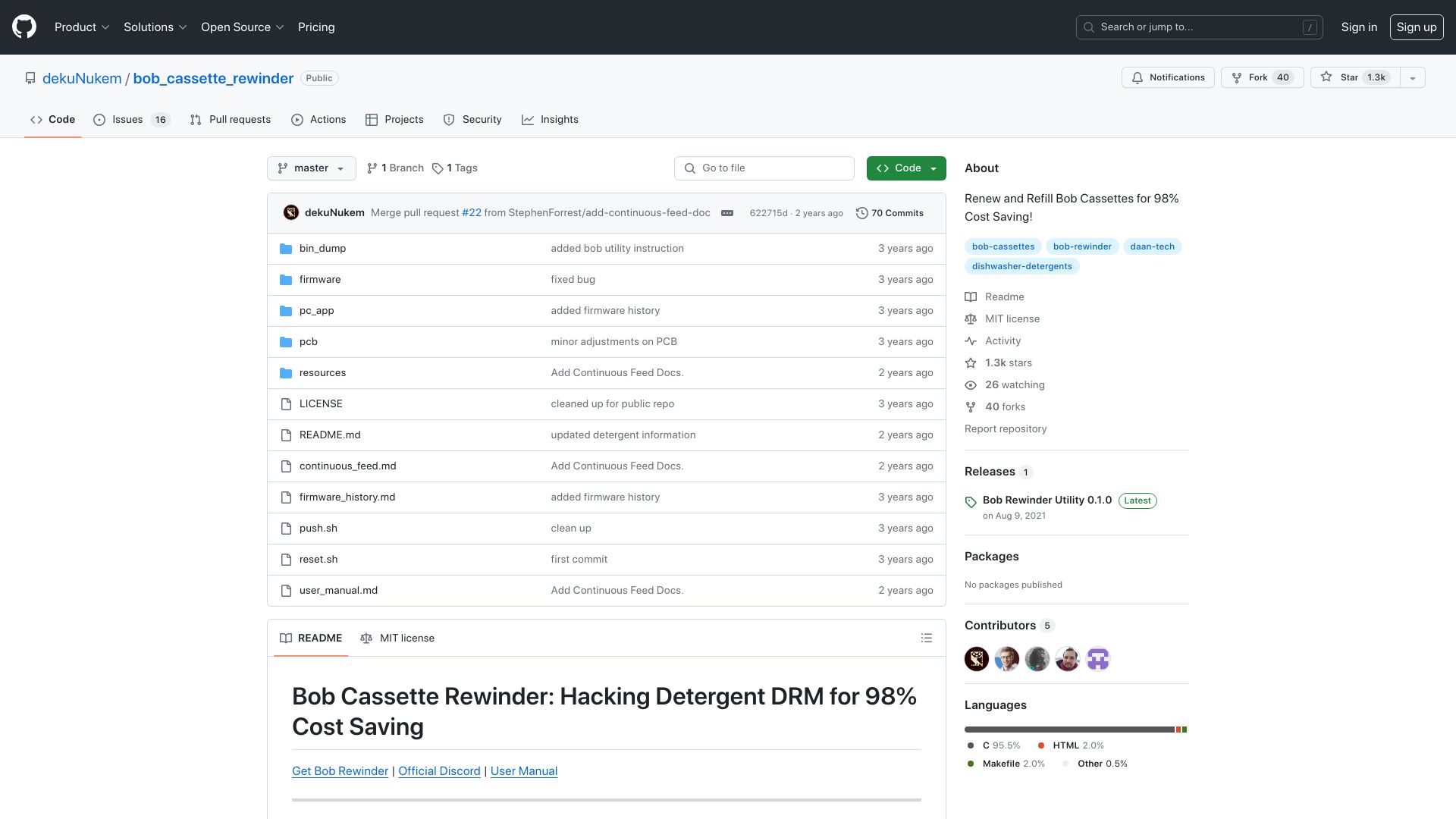
Task: Open the master branch dropdown
Action: pyautogui.click(x=312, y=168)
